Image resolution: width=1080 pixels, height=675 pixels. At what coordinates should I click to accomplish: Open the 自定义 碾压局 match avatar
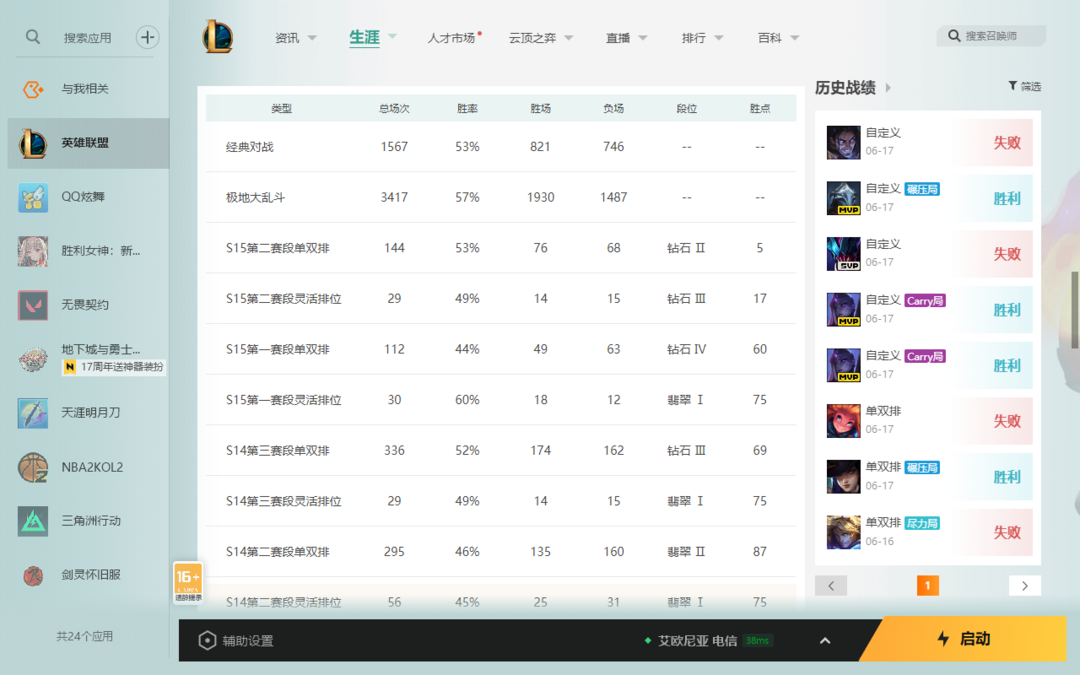click(843, 198)
